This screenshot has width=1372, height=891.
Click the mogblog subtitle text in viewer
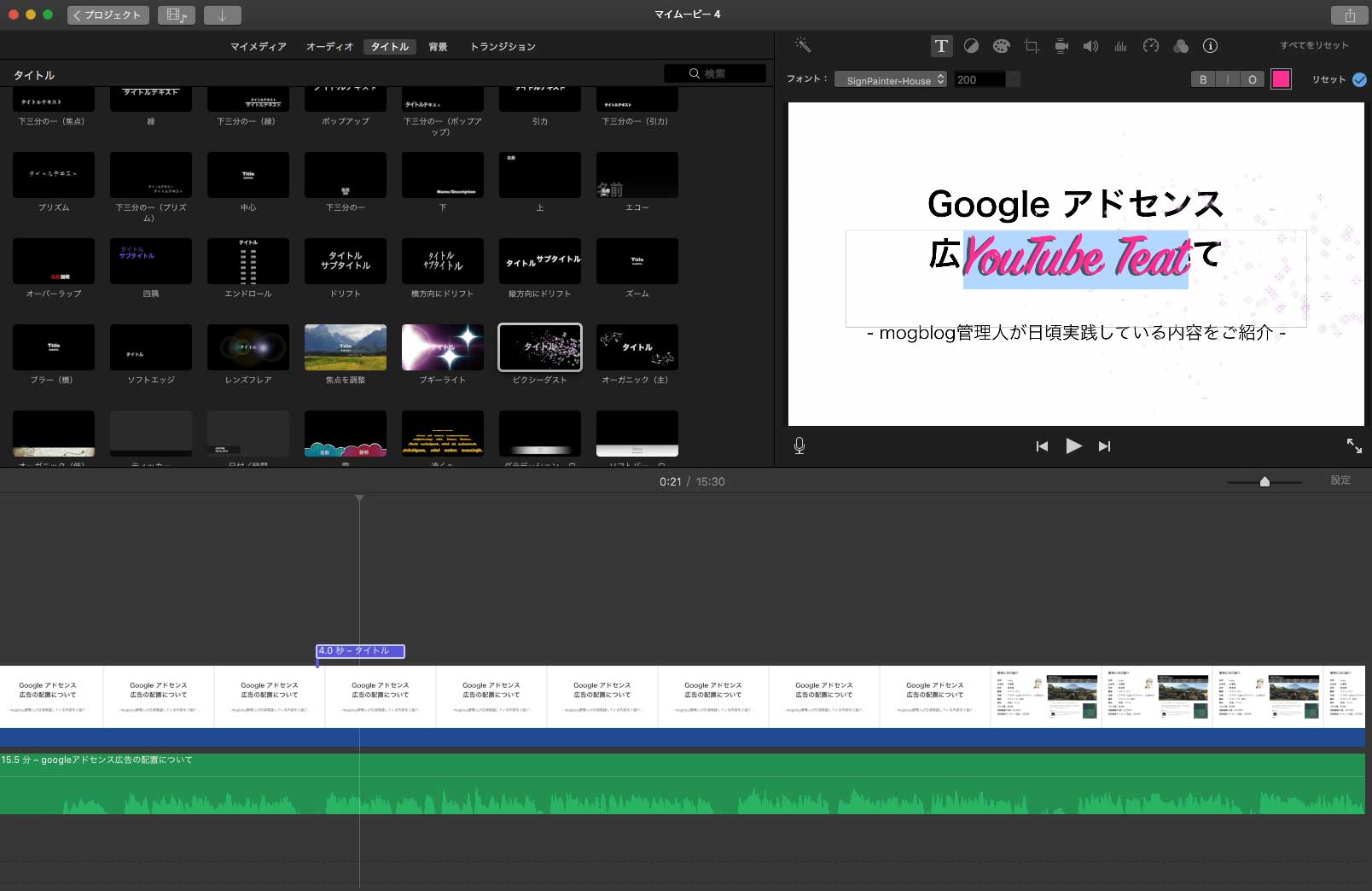click(1076, 333)
